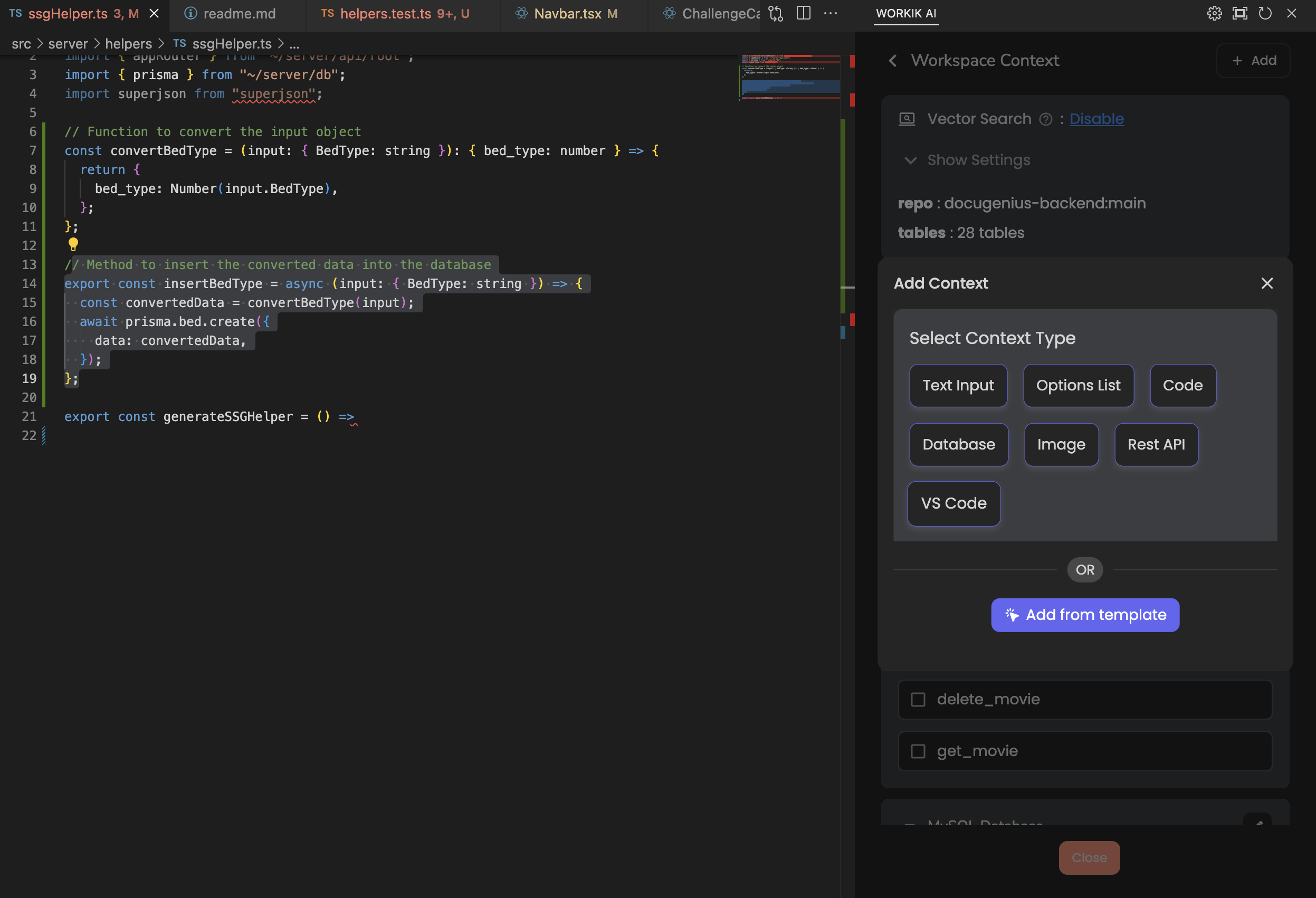Open the source control changes icon
This screenshot has height=898, width=1316.
[x=776, y=14]
